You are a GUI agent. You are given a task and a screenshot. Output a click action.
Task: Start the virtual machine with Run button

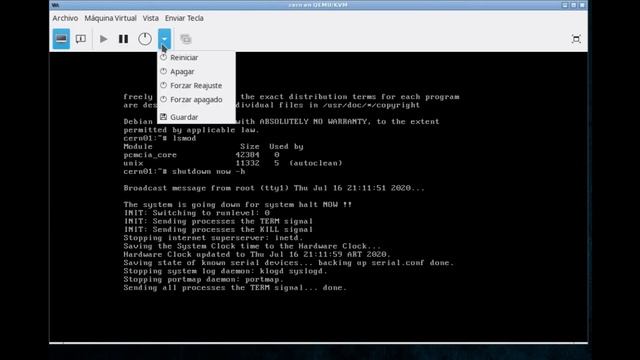coord(103,39)
